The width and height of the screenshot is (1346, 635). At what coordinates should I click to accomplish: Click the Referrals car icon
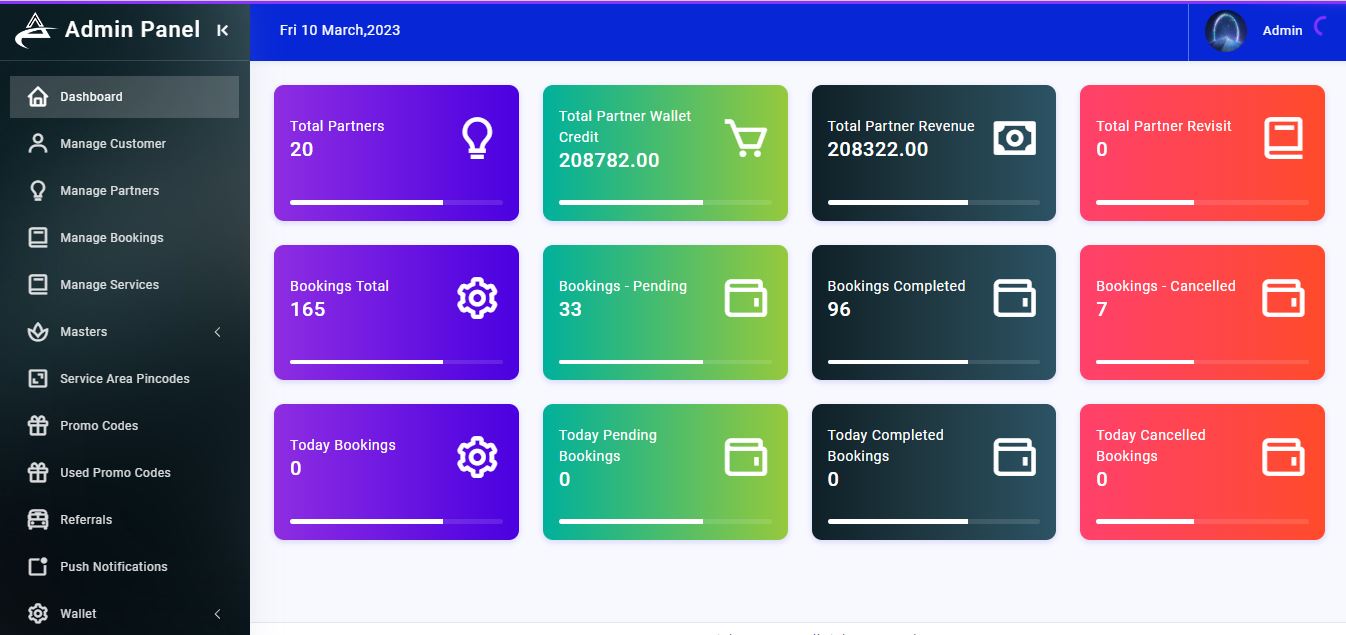pyautogui.click(x=38, y=520)
